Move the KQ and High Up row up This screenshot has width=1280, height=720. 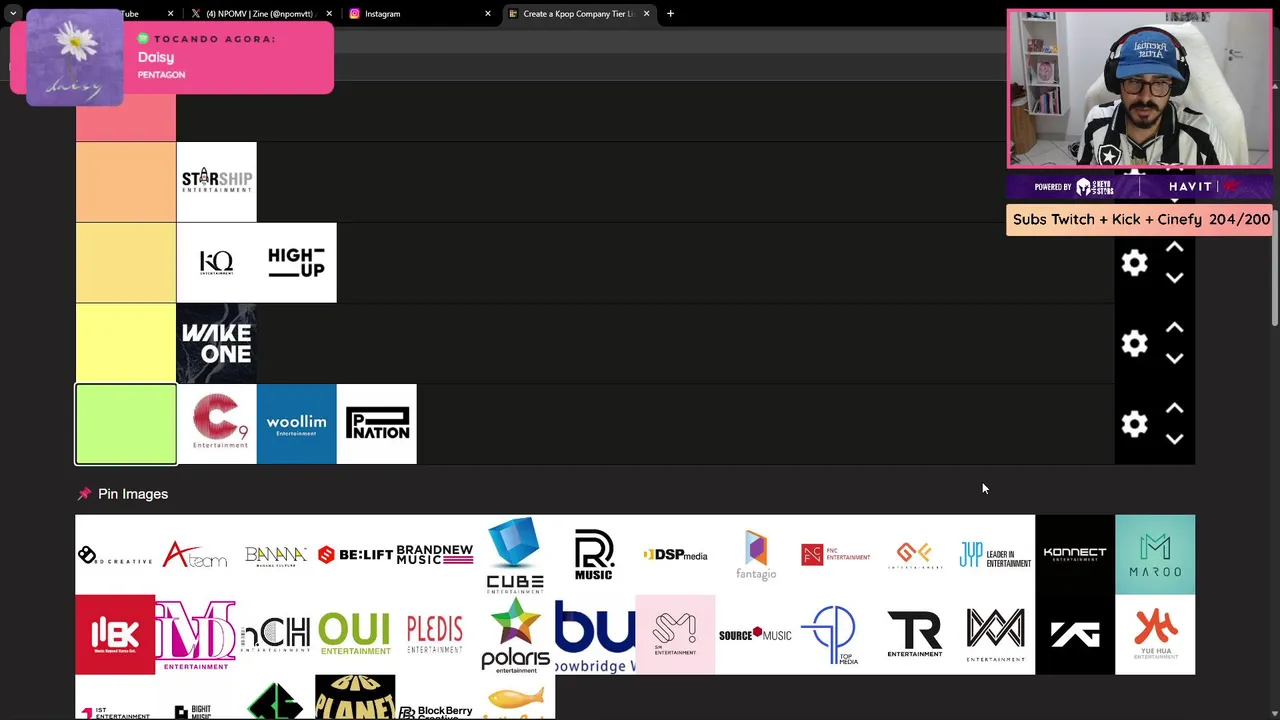(x=1175, y=248)
